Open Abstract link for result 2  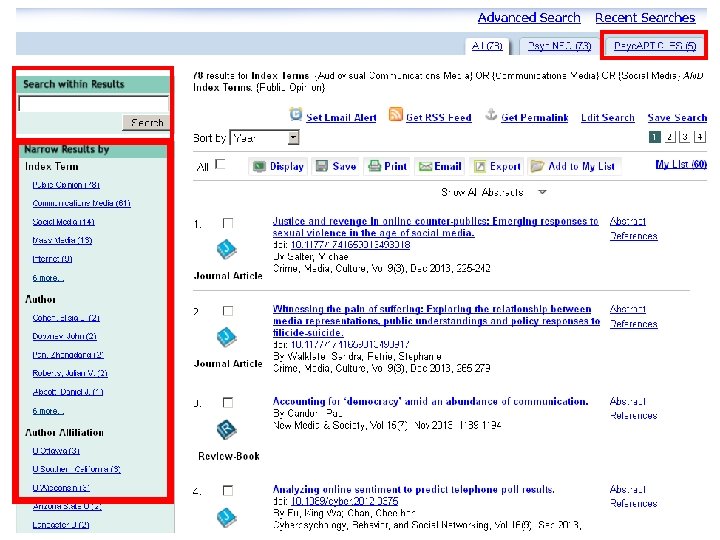click(628, 309)
